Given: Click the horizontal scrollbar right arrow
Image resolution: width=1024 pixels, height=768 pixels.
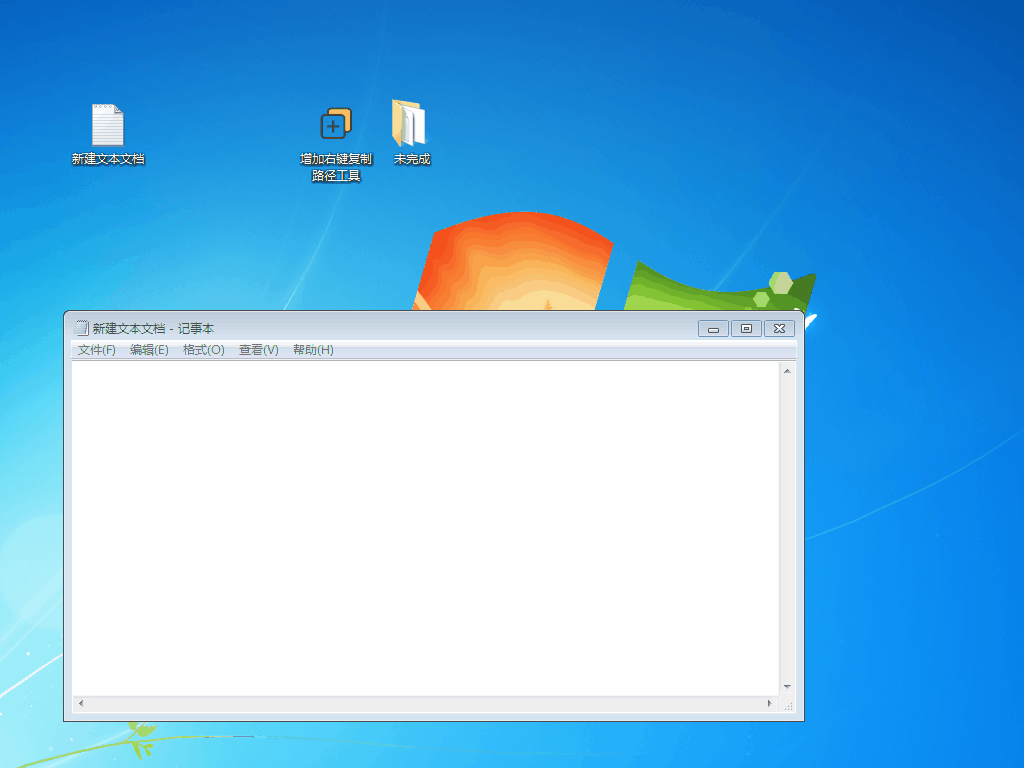Looking at the screenshot, I should point(769,703).
